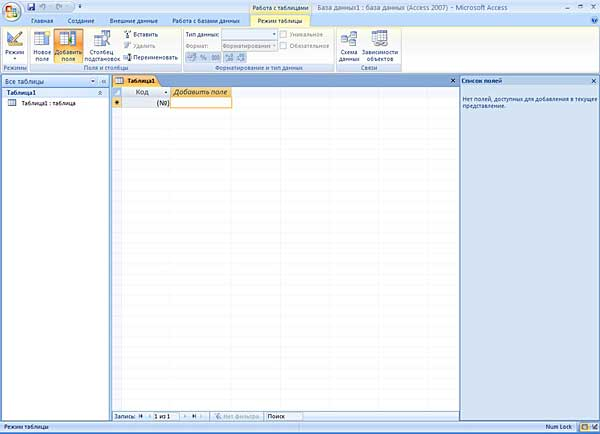Open the Схема данных relationships window

click(349, 46)
